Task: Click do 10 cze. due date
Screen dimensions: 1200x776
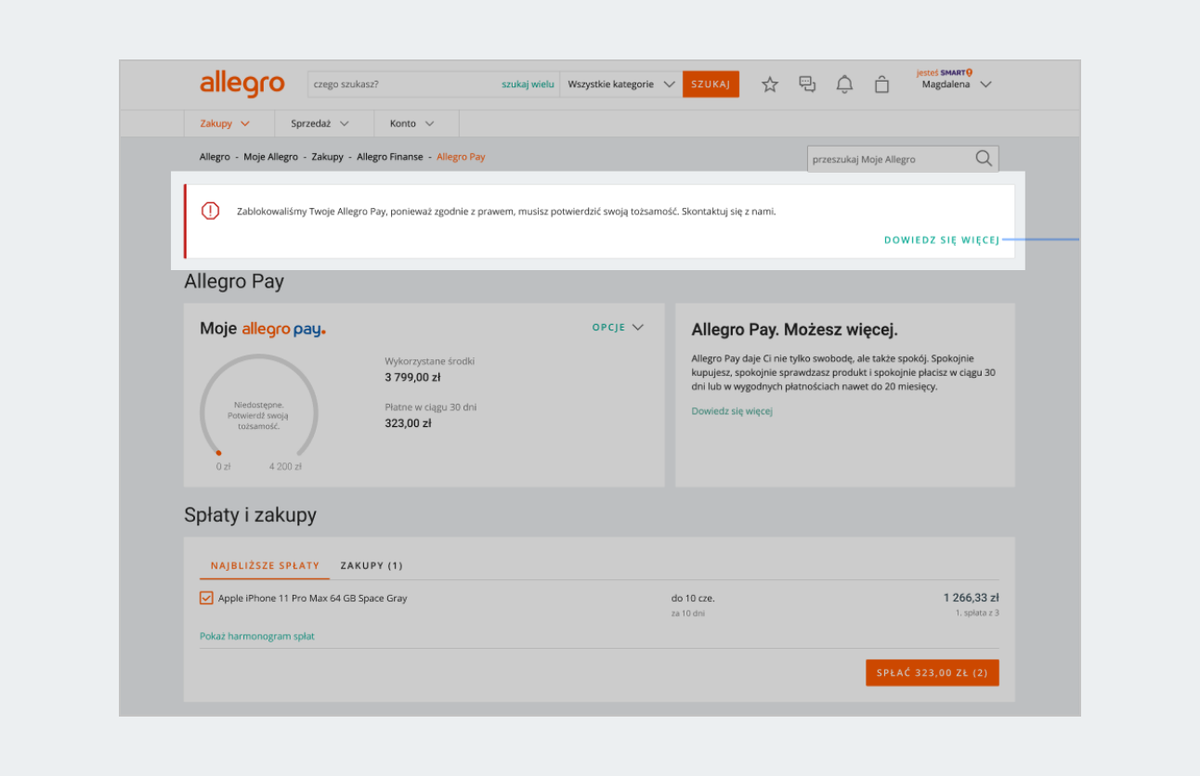Action: pos(693,598)
